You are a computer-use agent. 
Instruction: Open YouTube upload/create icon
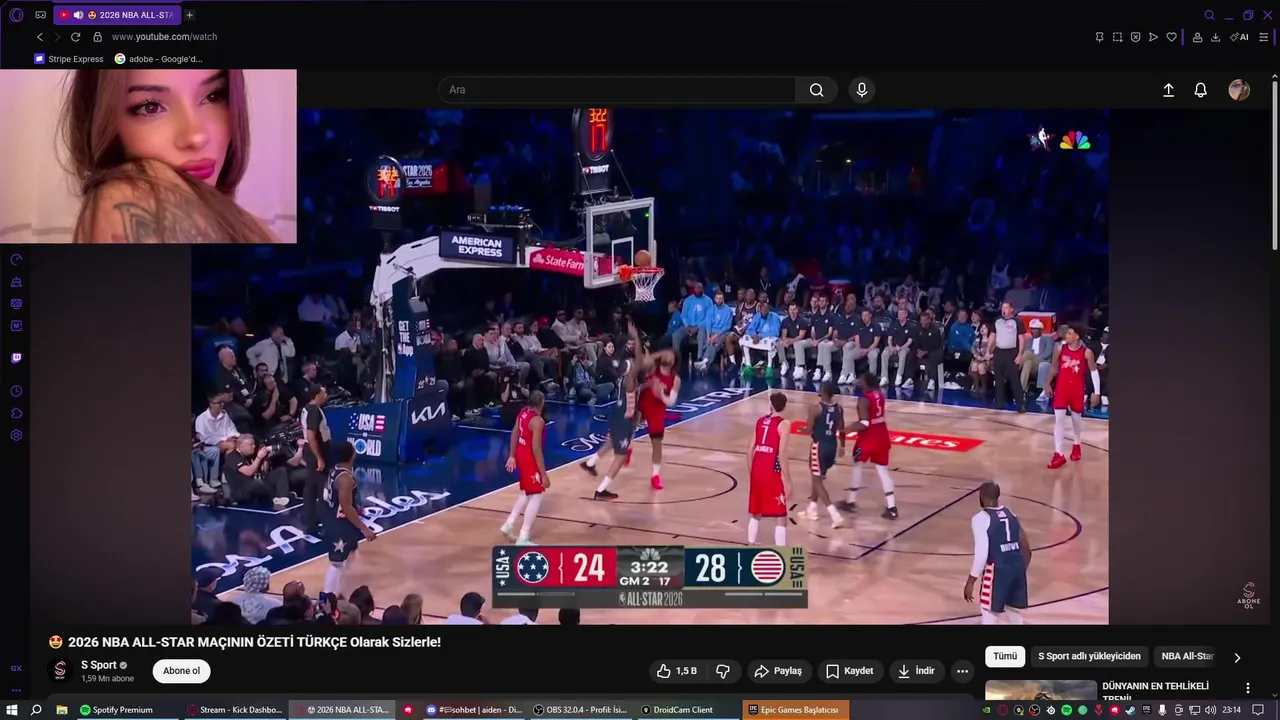point(1168,90)
